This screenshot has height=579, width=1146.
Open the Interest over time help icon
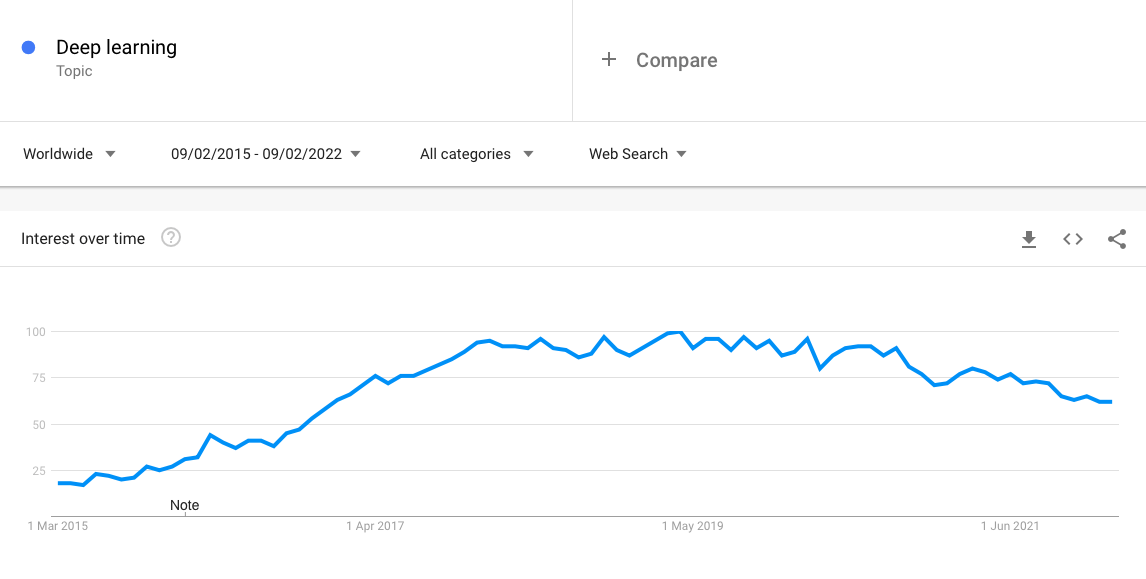pos(171,238)
